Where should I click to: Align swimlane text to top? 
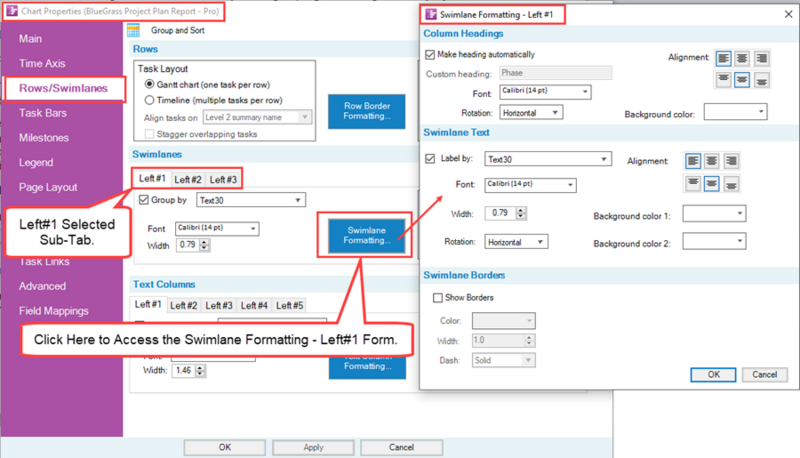click(x=693, y=184)
